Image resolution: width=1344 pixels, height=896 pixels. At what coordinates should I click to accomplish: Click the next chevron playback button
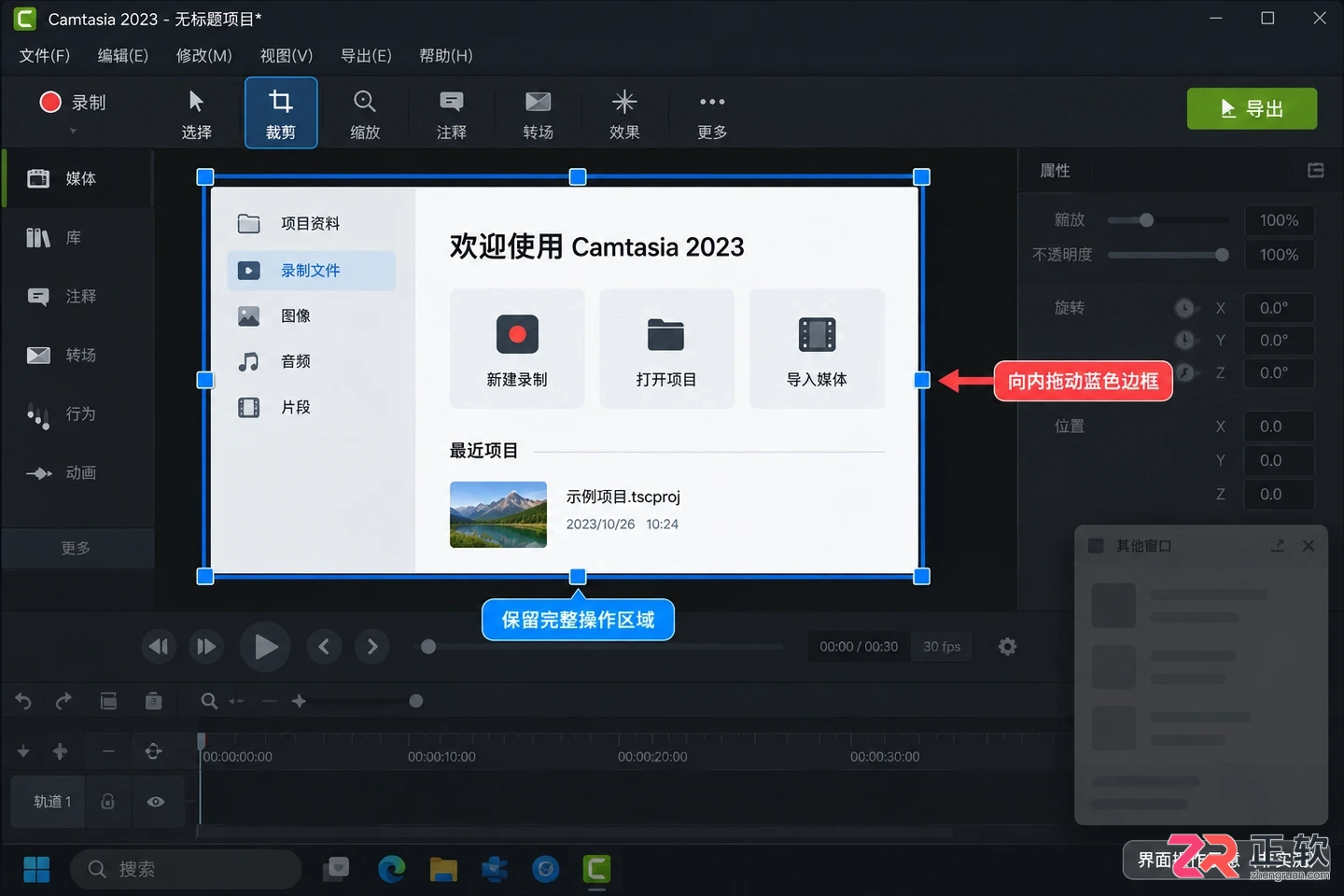click(372, 647)
